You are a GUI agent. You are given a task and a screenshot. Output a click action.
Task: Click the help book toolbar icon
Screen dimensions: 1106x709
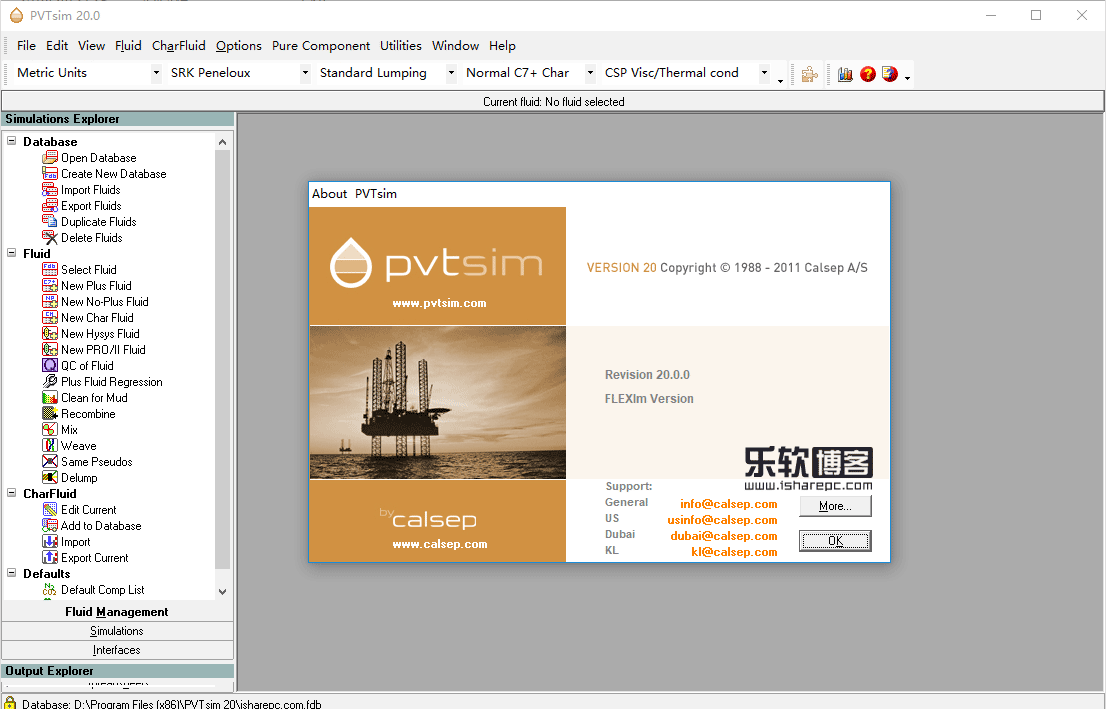point(889,73)
